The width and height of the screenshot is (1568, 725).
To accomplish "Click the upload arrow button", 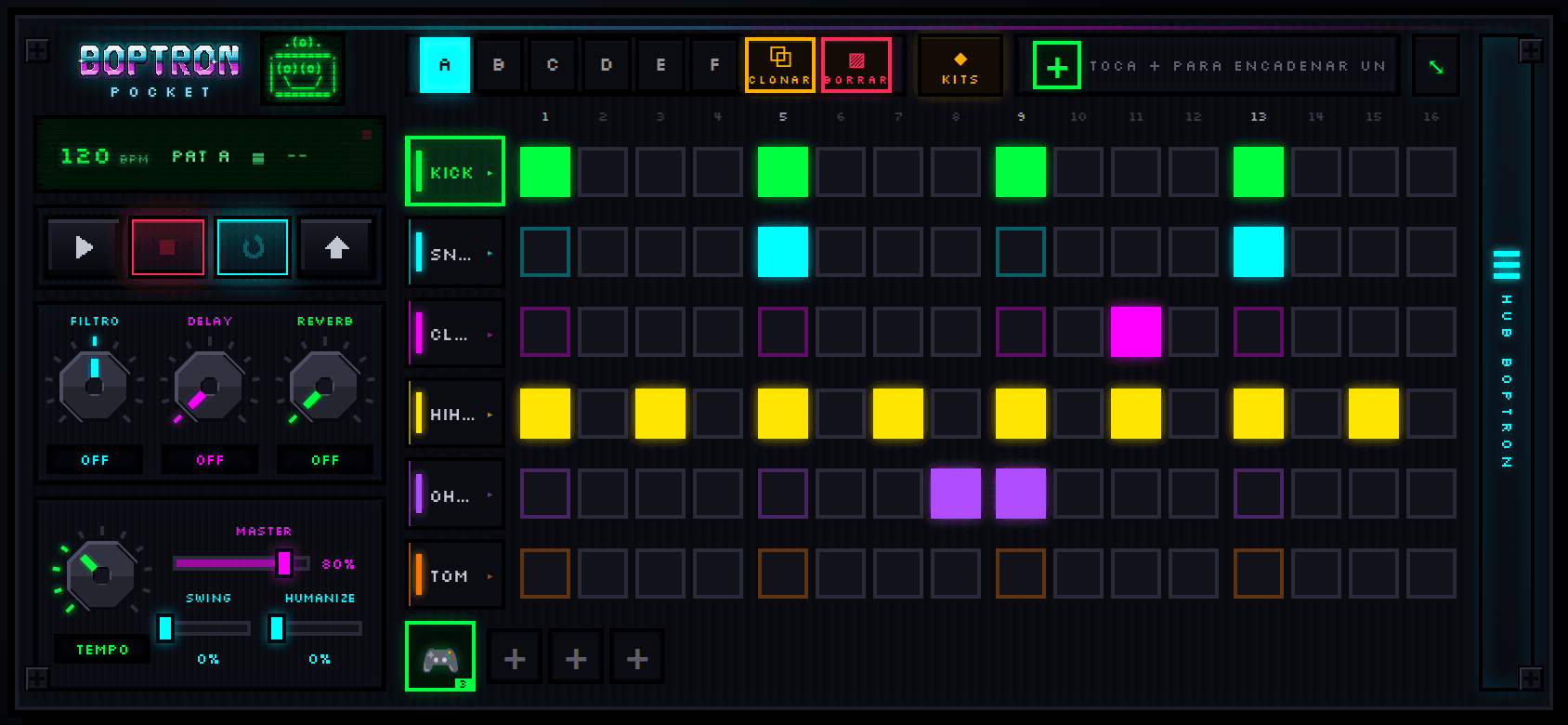I will 336,247.
